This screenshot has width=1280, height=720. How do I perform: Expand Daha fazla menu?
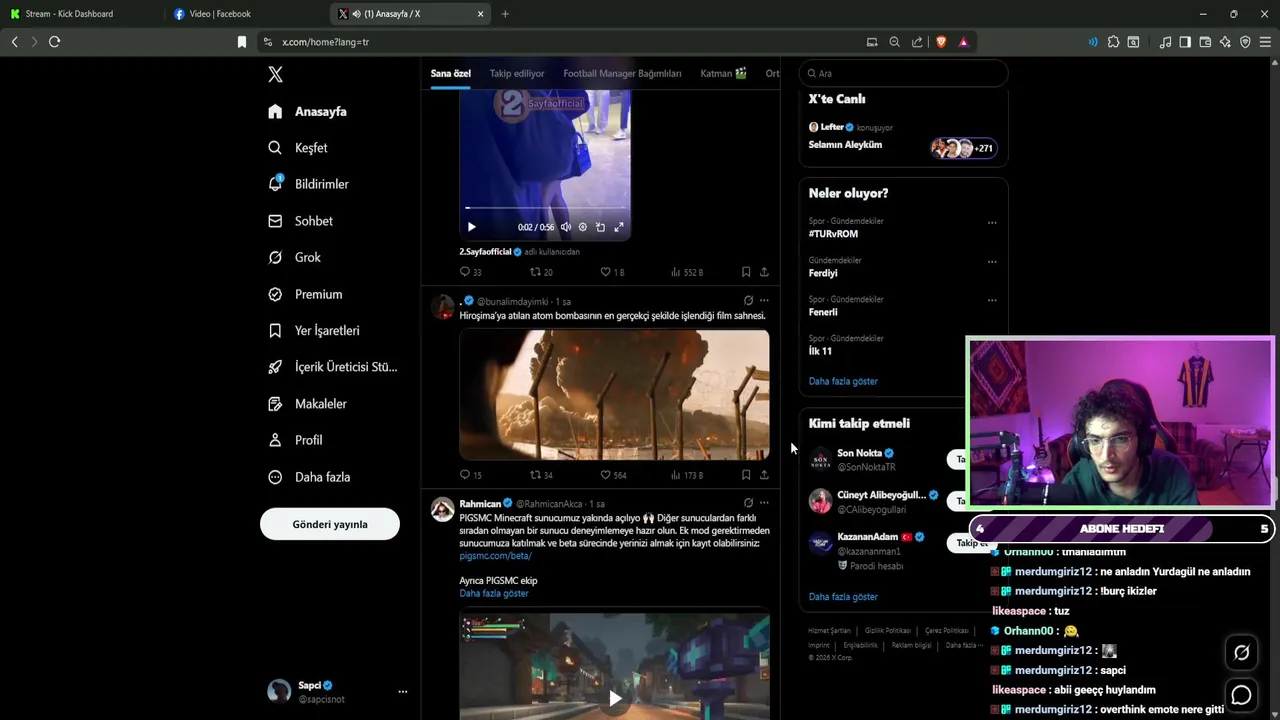(x=309, y=477)
